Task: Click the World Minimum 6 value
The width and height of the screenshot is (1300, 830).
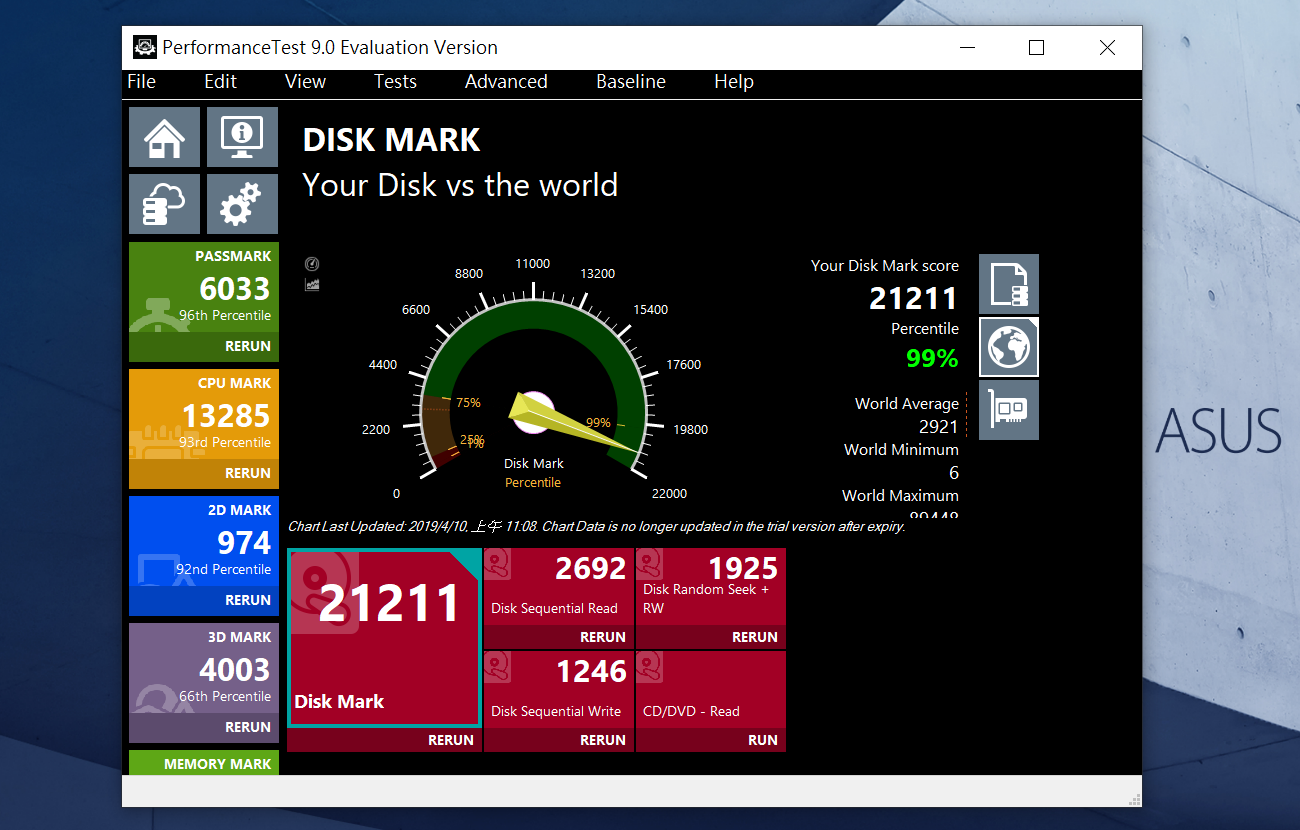Action: (954, 472)
